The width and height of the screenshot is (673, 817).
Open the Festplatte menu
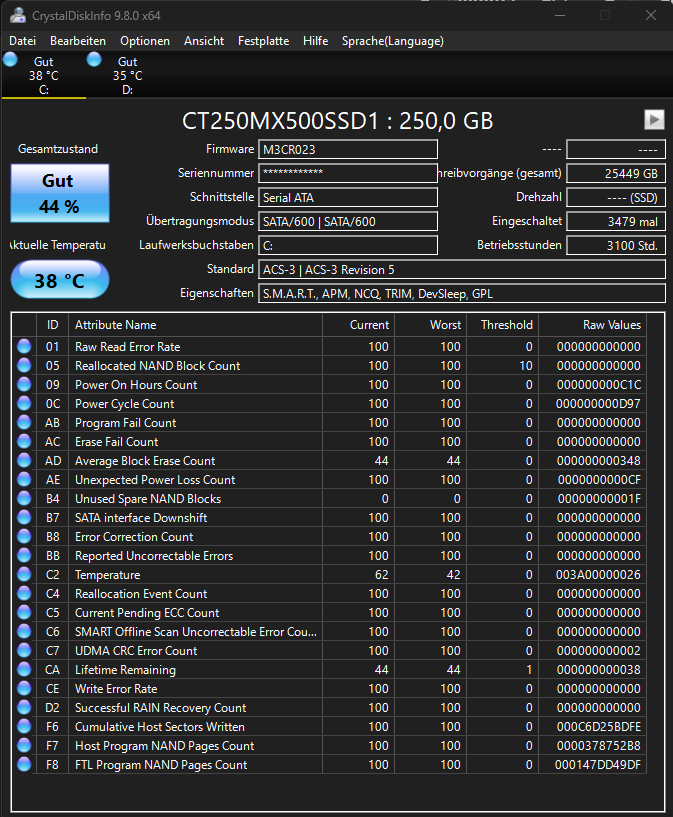point(263,41)
